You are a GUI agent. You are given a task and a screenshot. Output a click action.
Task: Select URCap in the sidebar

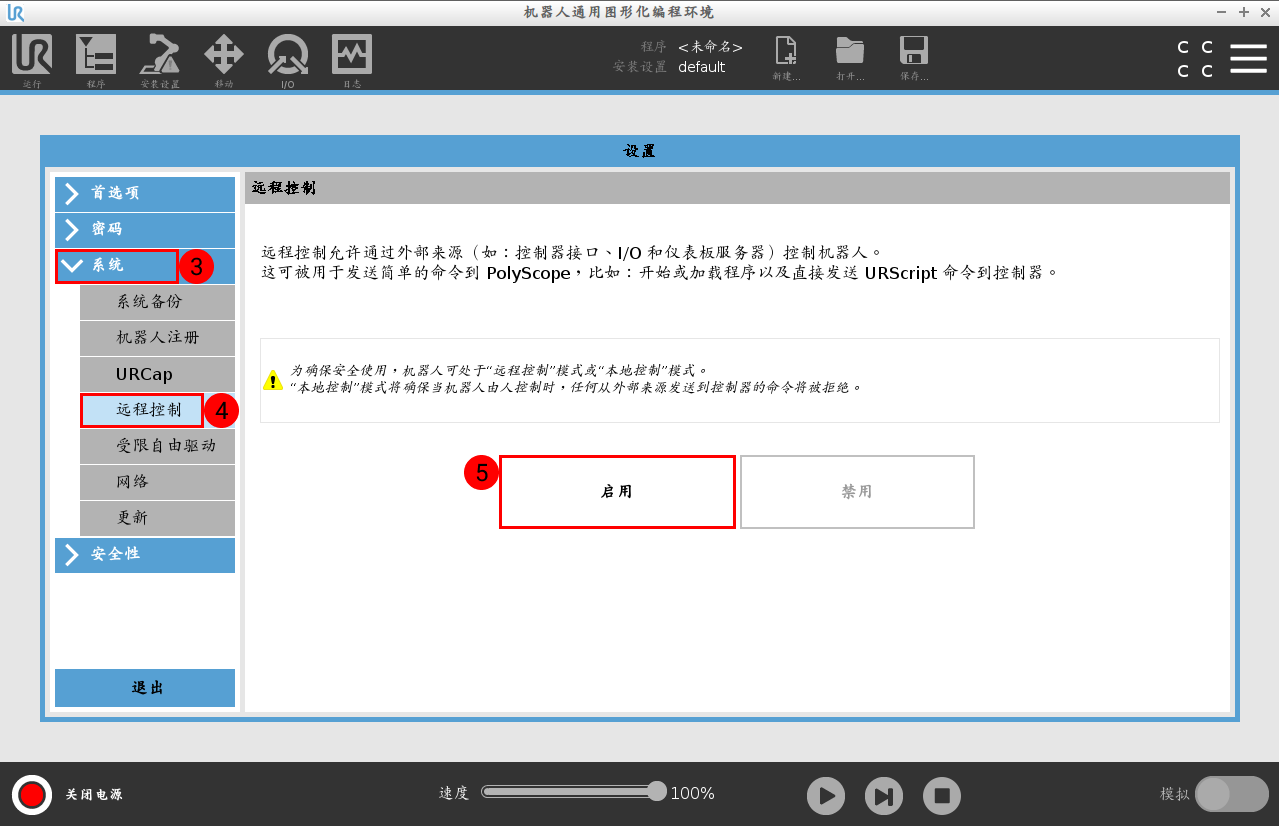coord(157,374)
